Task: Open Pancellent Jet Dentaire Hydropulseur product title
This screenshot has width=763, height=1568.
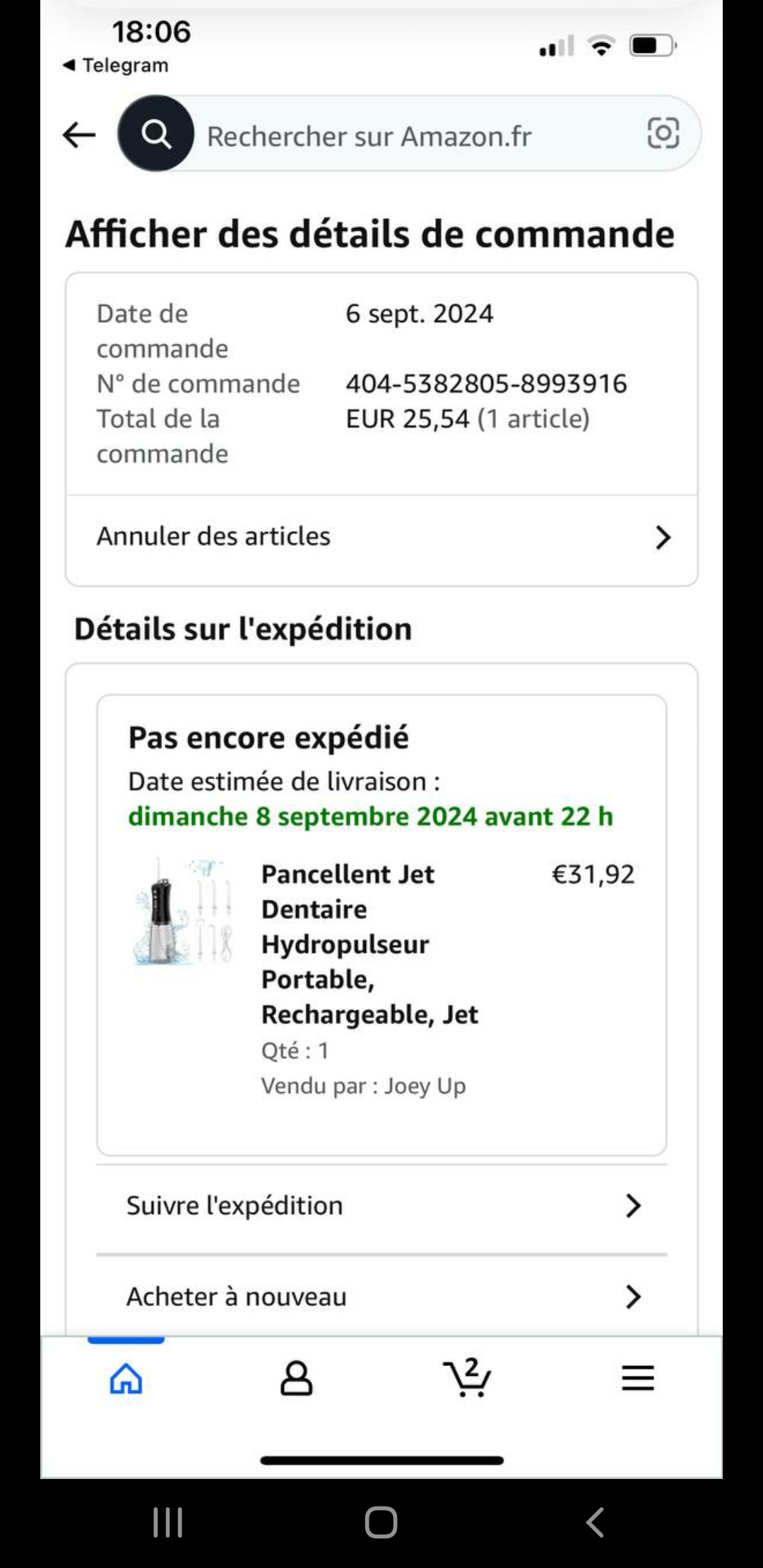Action: pyautogui.click(x=369, y=944)
